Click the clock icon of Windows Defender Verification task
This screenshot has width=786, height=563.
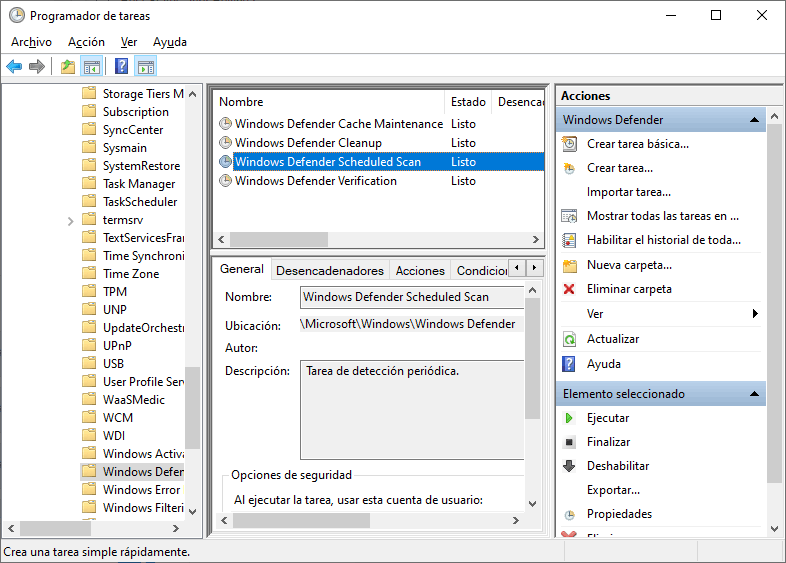226,181
